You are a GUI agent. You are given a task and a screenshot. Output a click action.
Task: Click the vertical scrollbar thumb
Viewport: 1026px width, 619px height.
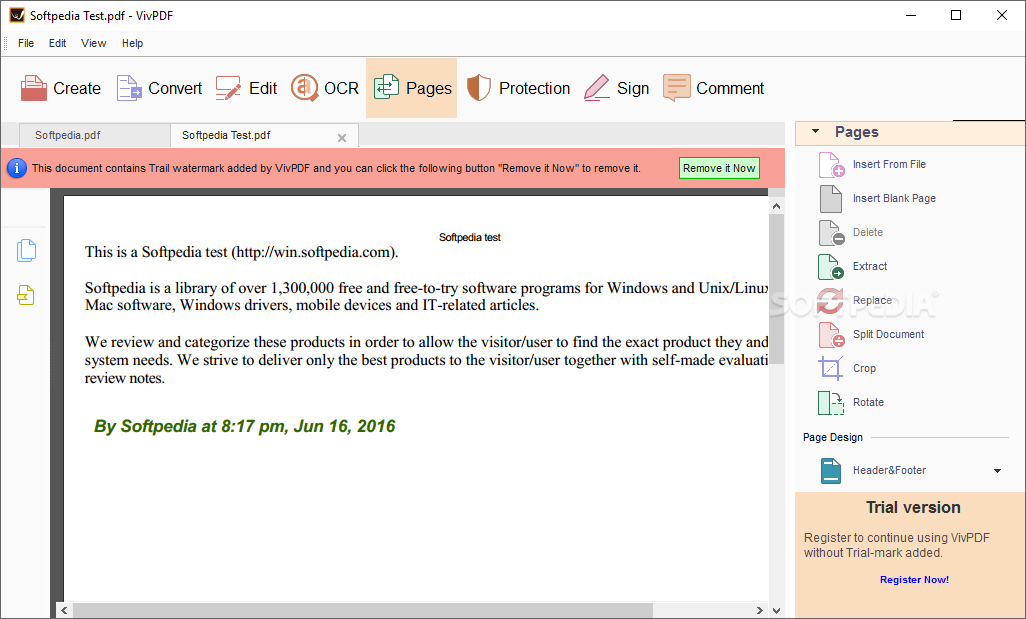point(776,289)
